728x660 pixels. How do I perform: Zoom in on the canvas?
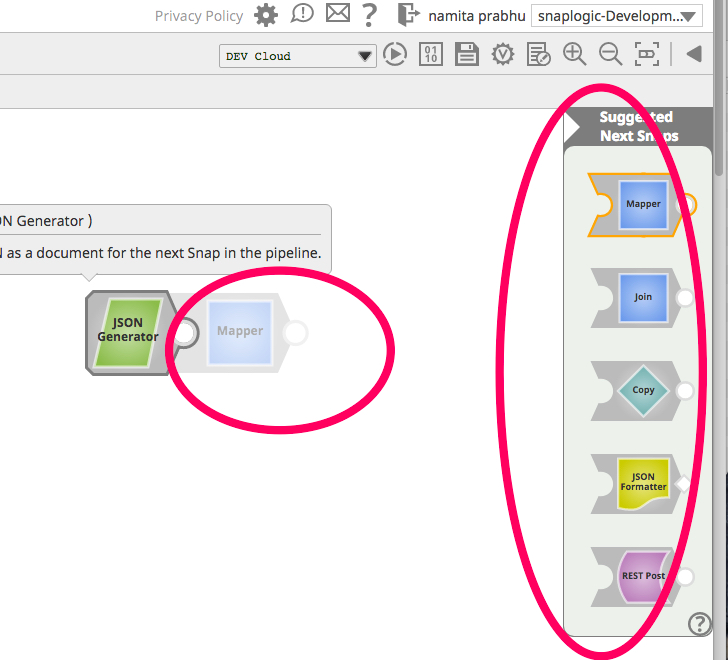point(574,54)
